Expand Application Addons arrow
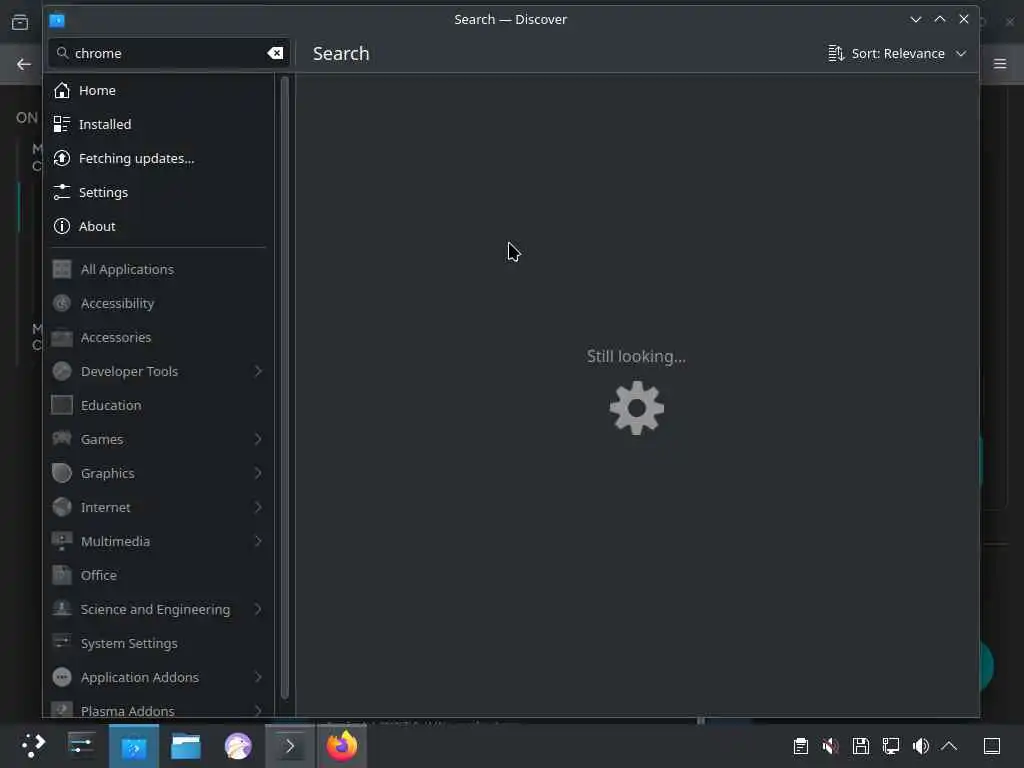1024x768 pixels. (258, 677)
